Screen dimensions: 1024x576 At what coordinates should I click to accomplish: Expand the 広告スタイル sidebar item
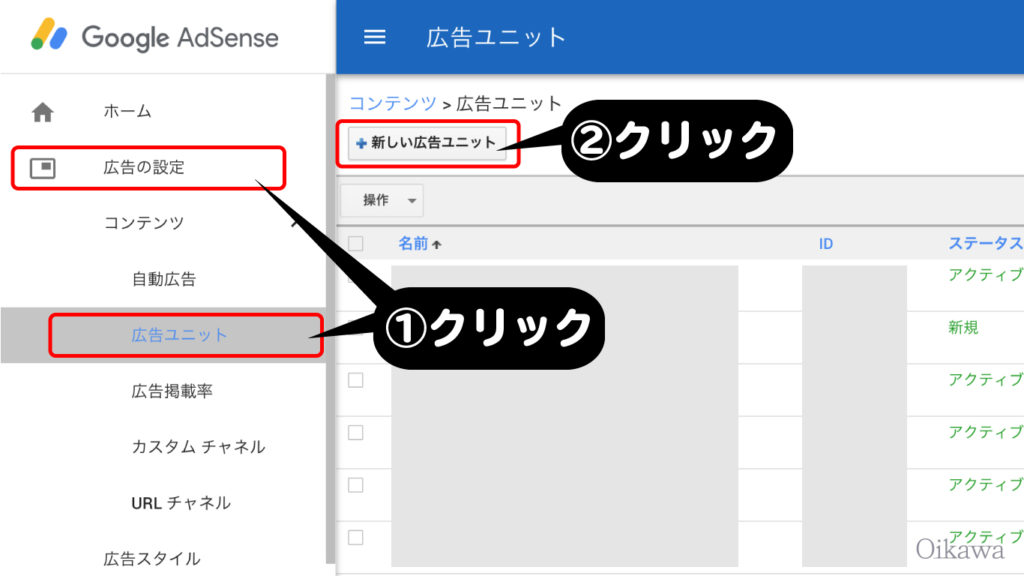pos(152,558)
